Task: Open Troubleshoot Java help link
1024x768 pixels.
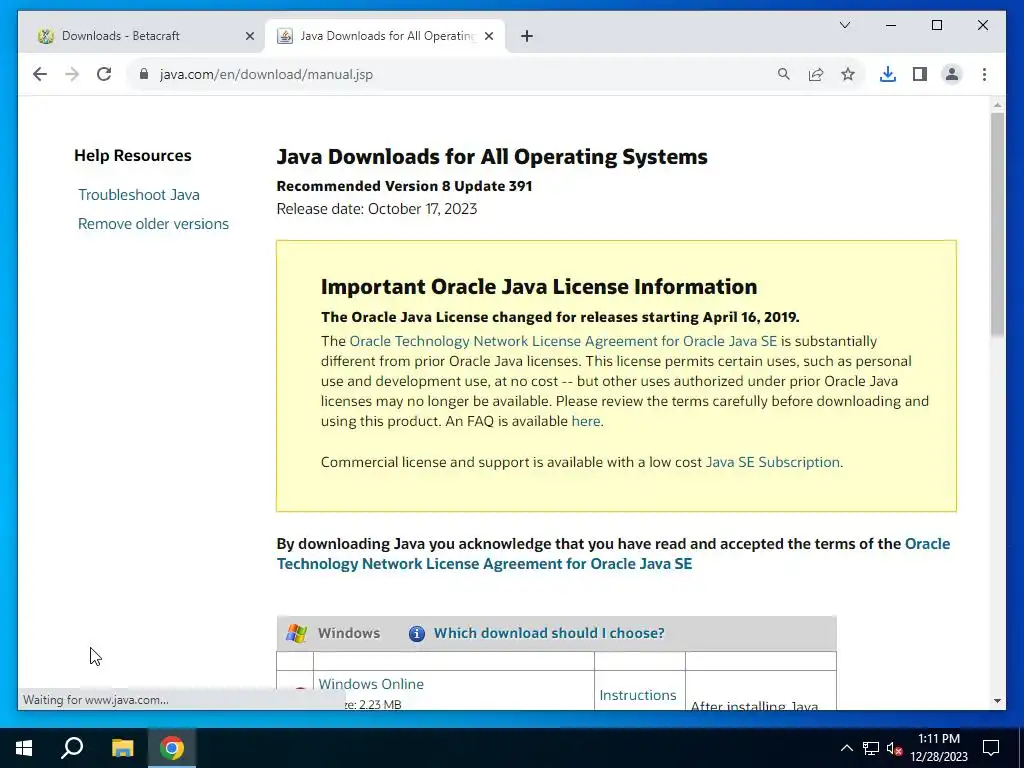Action: coord(138,195)
